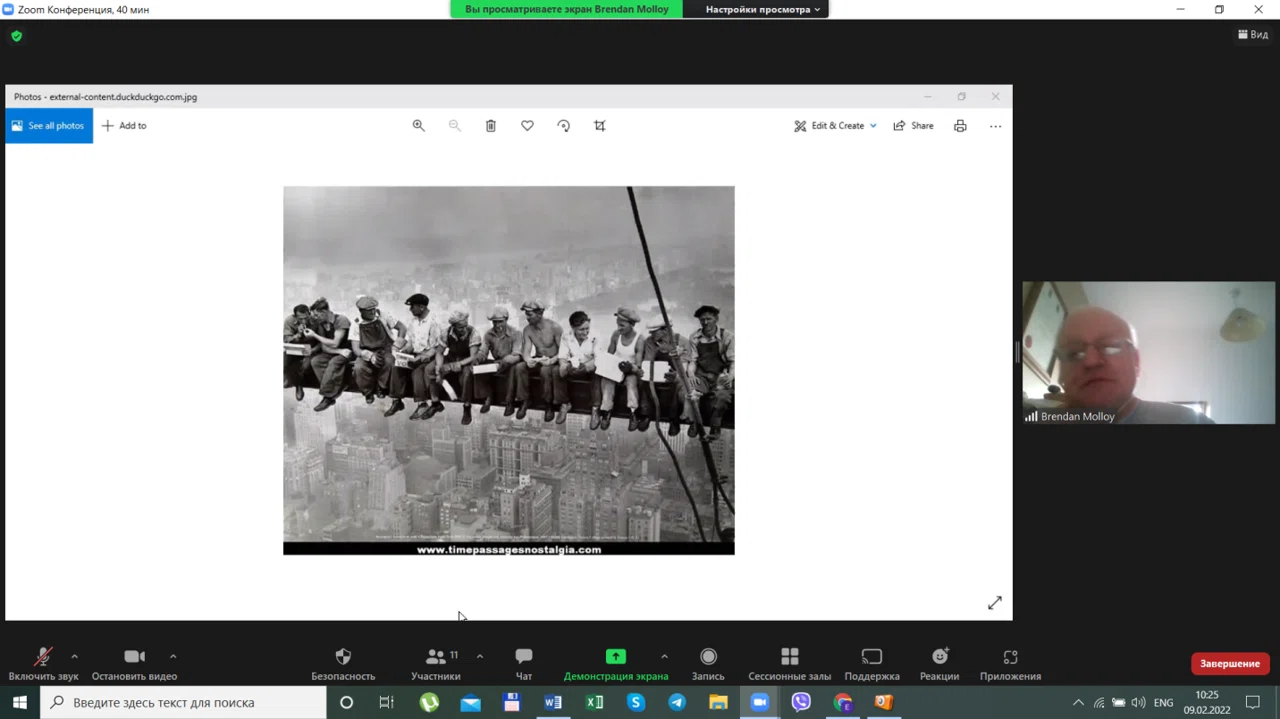Open Telegram from taskbar
Screen dimensions: 1280x719
click(x=677, y=702)
